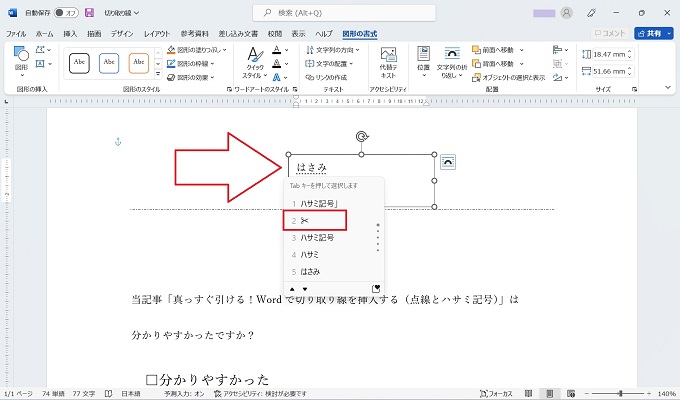The height and width of the screenshot is (400, 680).
Task: Choose IME candidate 1 ハサミ記号」
Action: 333,203
